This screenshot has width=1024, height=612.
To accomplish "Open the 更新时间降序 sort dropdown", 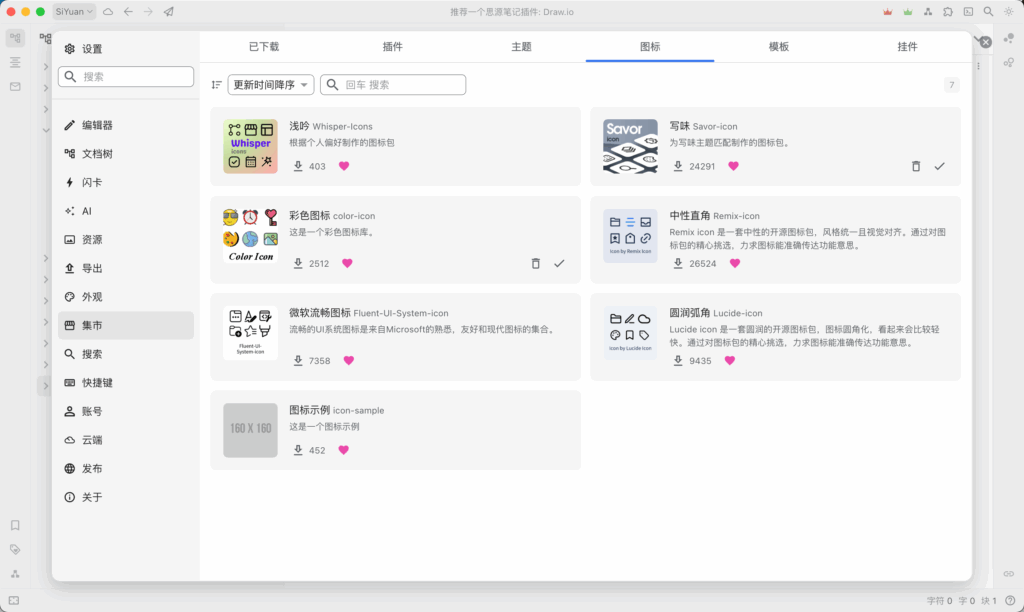I will [271, 85].
